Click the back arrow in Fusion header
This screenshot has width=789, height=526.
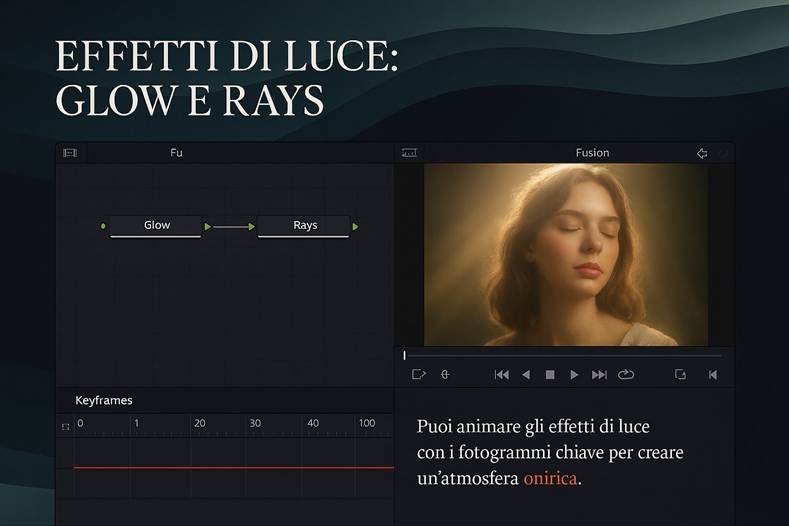[702, 153]
